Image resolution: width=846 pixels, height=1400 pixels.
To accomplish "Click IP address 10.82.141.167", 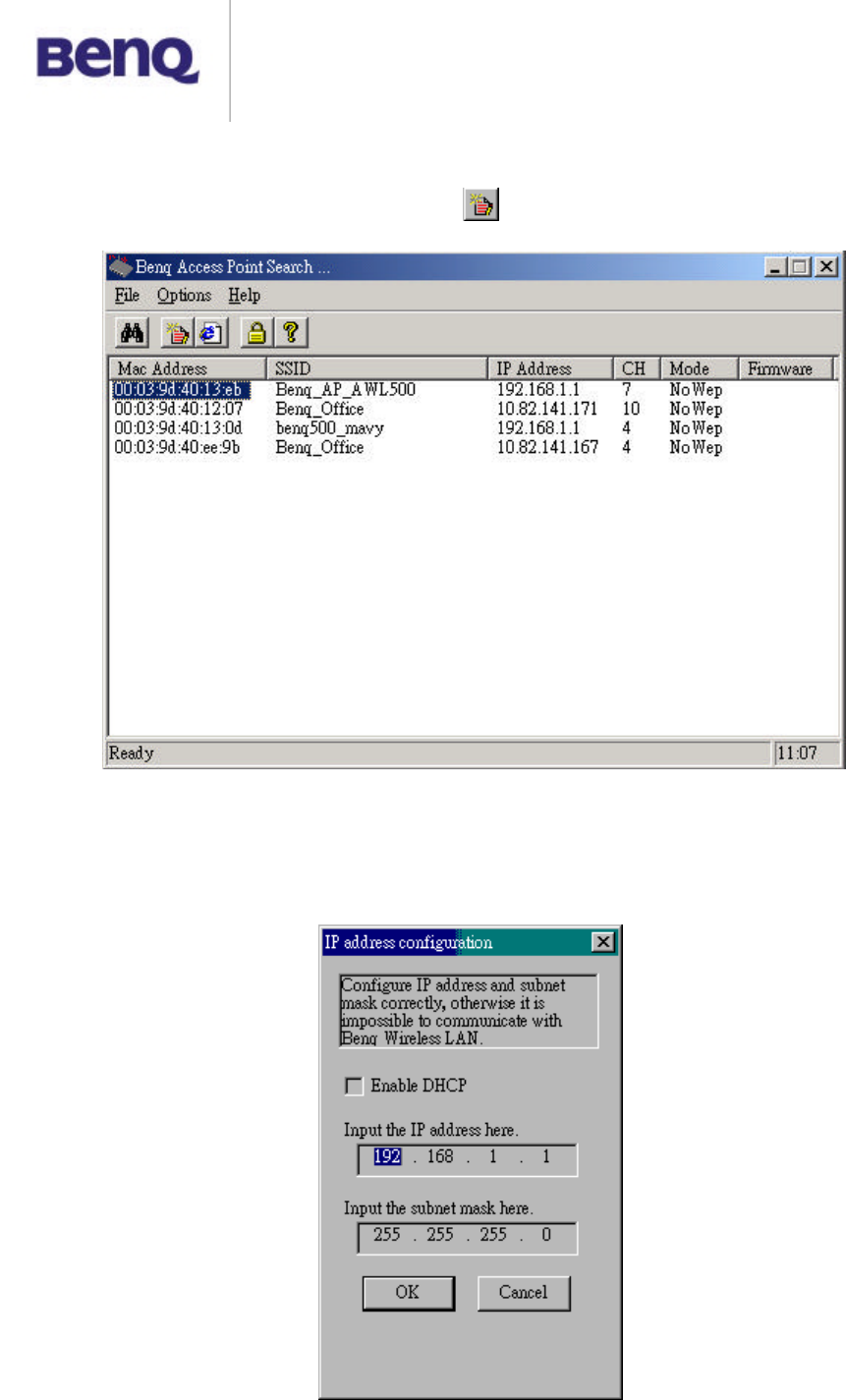I will (x=546, y=447).
